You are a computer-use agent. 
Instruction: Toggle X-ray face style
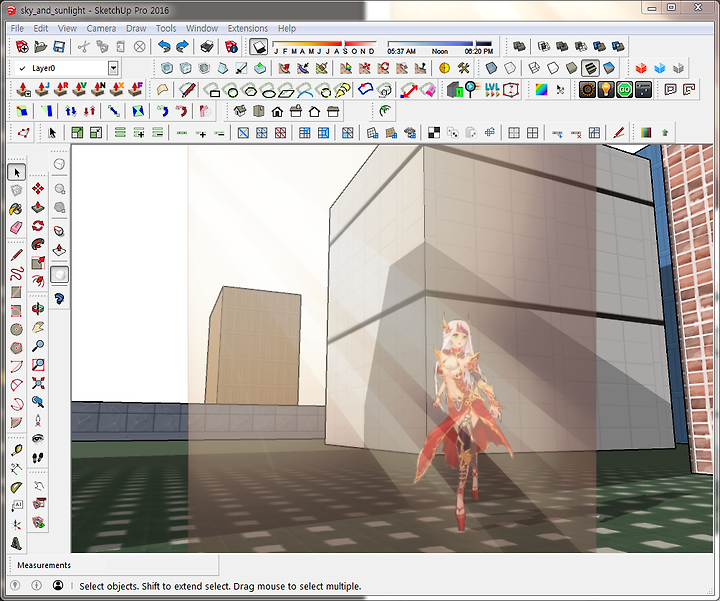[x=491, y=68]
